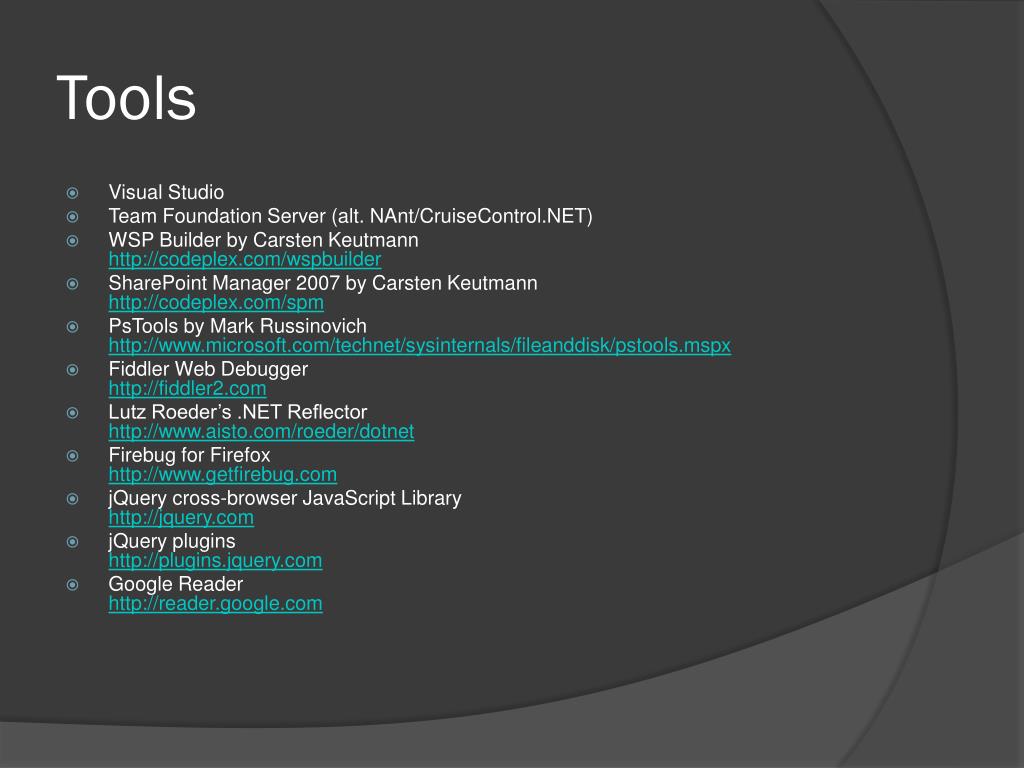Click the 'jQuery plugins' text
The image size is (1024, 768).
coord(172,542)
